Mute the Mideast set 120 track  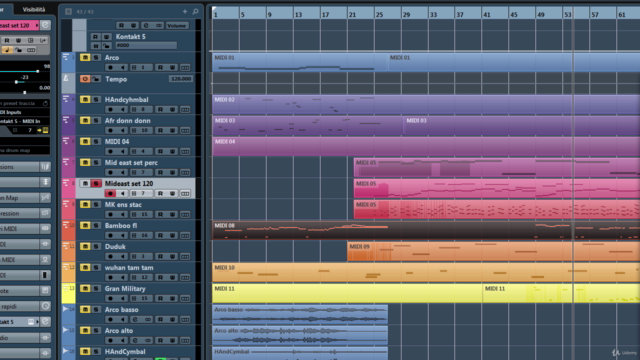coord(85,183)
